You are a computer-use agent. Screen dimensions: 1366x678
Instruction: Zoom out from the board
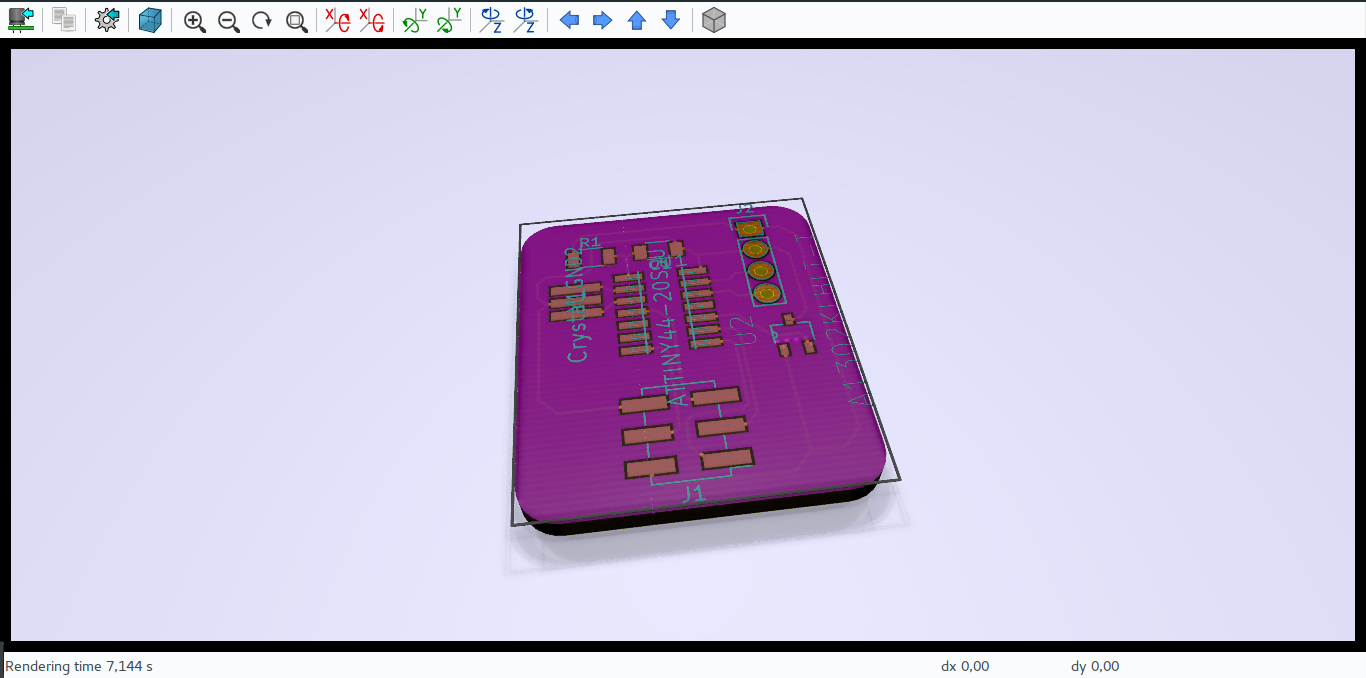coord(228,18)
